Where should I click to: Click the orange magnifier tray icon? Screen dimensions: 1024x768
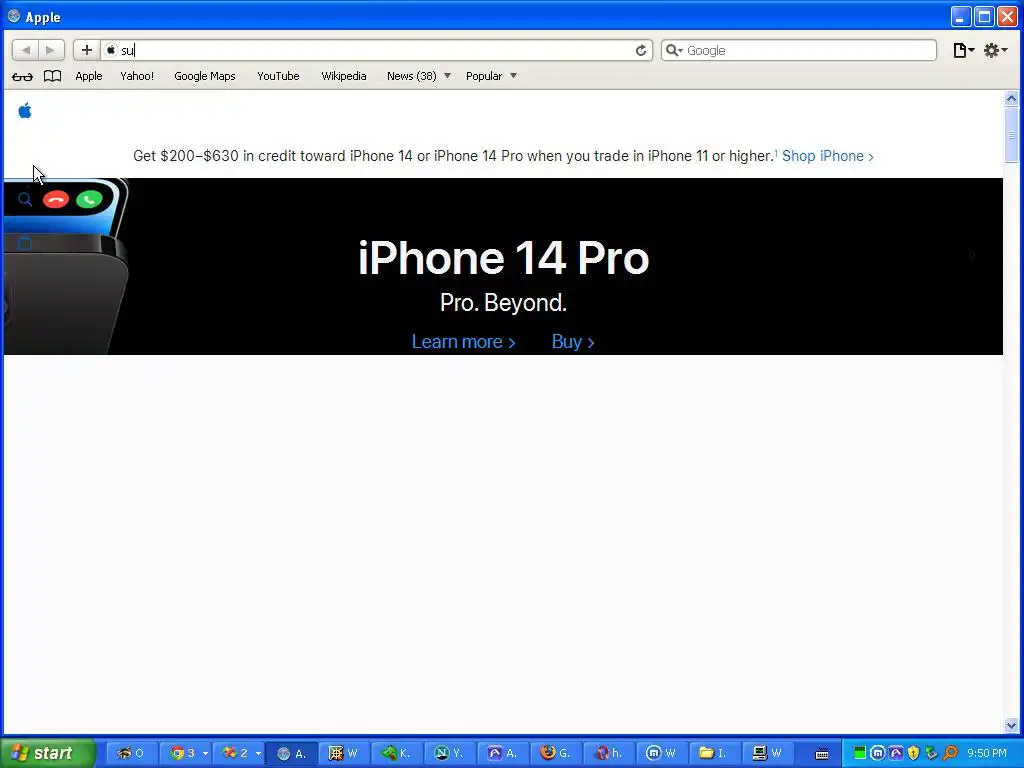[x=950, y=753]
